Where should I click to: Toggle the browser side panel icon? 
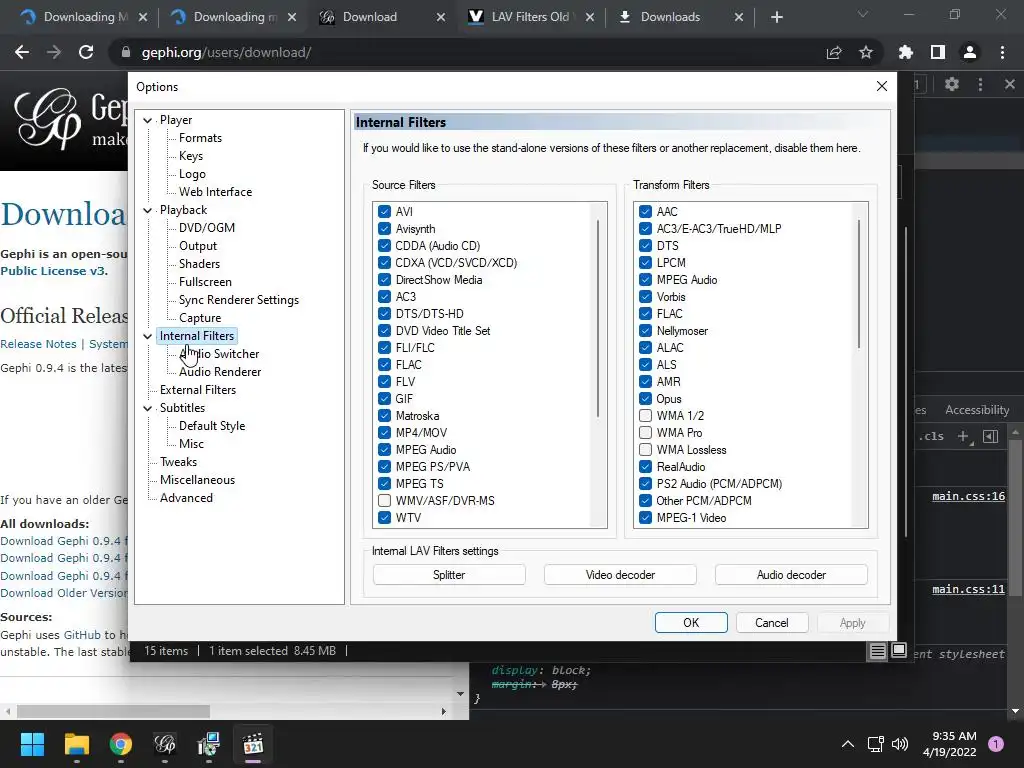click(x=938, y=52)
